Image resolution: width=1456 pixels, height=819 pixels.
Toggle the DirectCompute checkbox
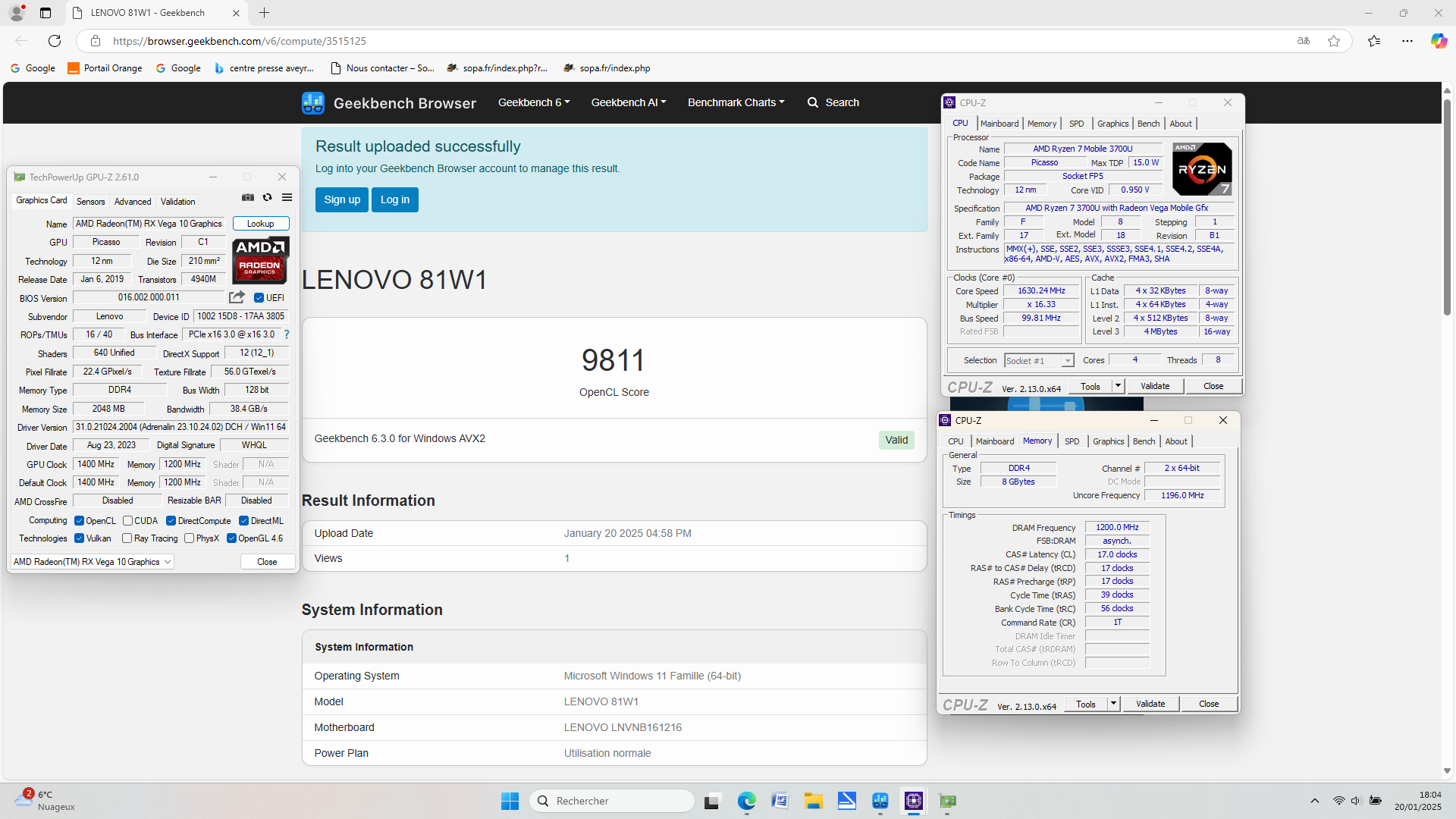pyautogui.click(x=171, y=521)
